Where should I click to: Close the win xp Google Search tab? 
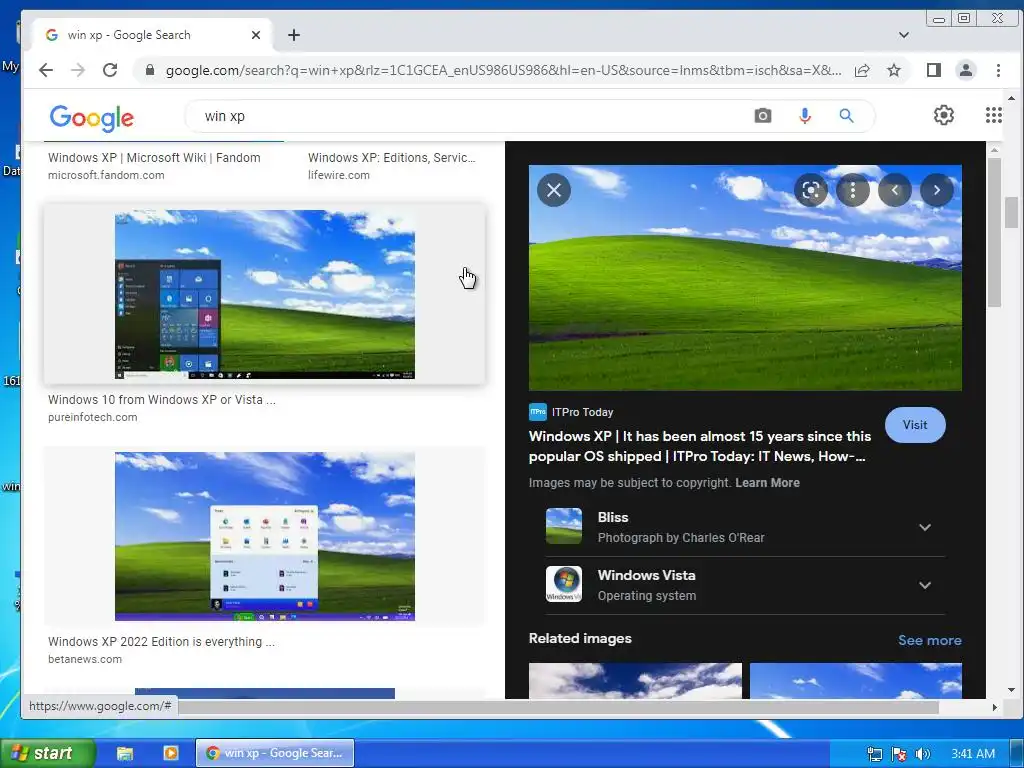click(x=256, y=35)
